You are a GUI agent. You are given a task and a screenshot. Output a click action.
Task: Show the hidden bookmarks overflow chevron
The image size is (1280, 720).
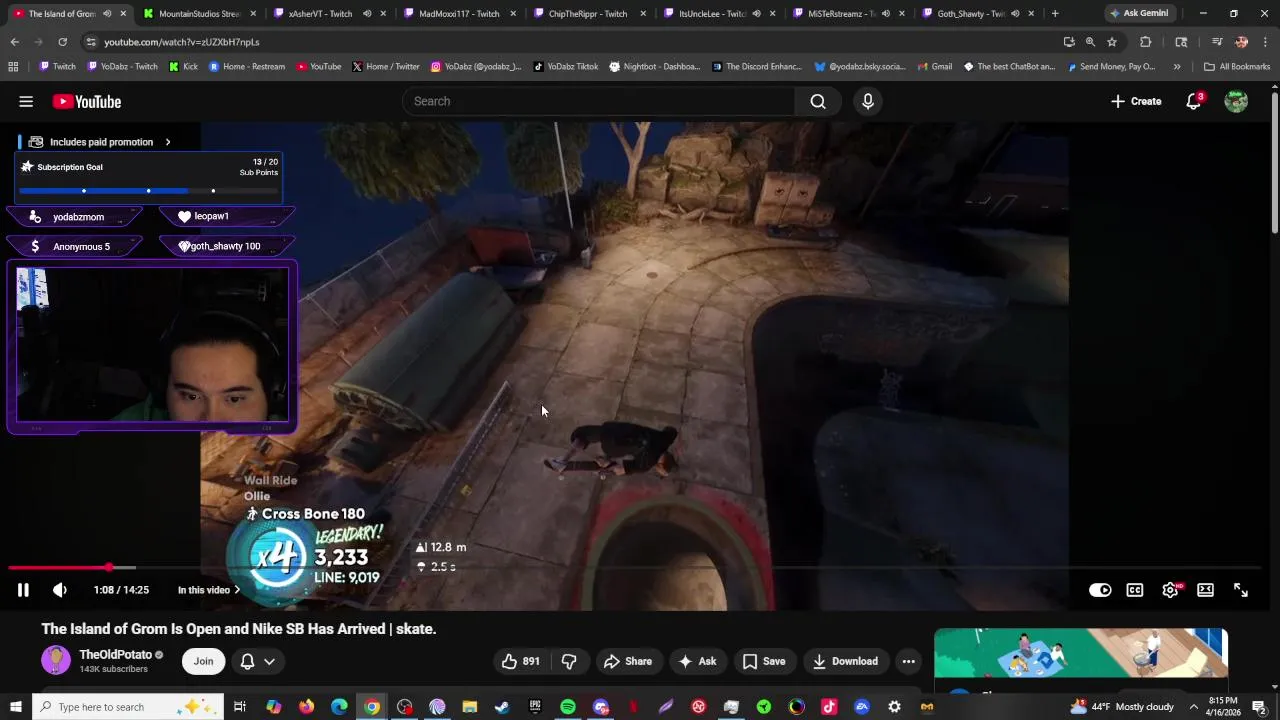1176,67
